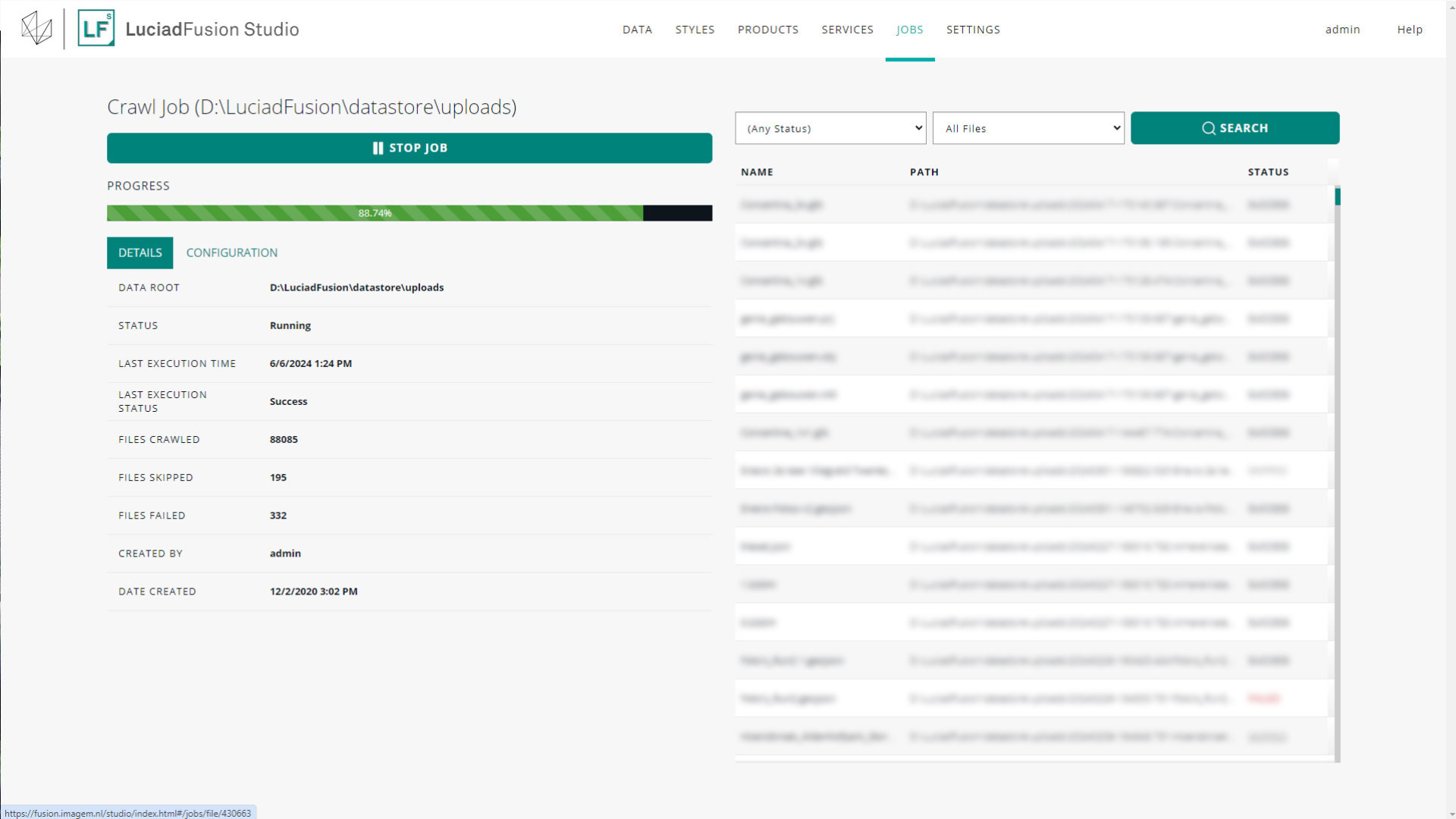Run the SEARCH for crawled files
This screenshot has height=819, width=1456.
pyautogui.click(x=1235, y=128)
